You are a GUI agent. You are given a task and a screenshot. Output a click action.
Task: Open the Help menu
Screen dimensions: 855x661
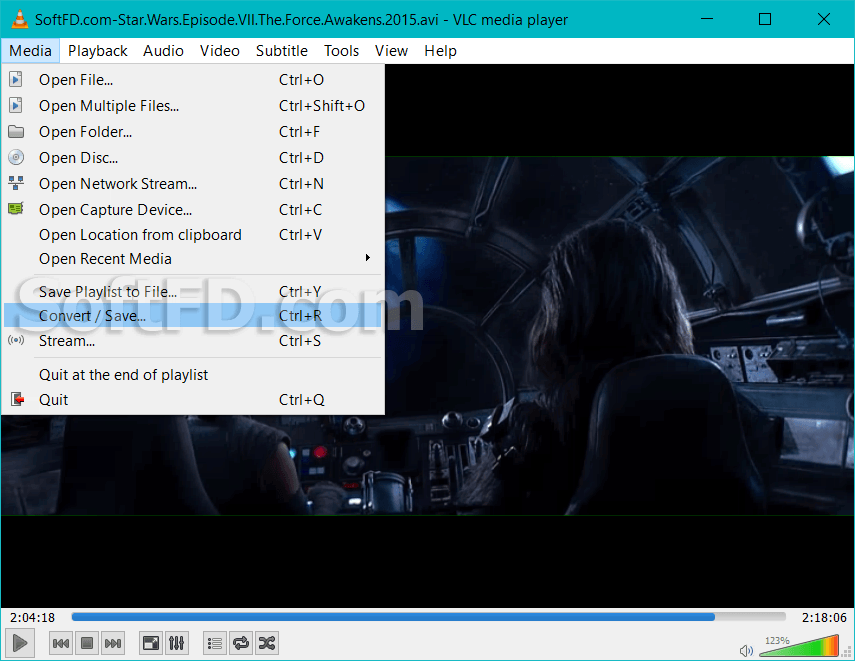(x=441, y=51)
